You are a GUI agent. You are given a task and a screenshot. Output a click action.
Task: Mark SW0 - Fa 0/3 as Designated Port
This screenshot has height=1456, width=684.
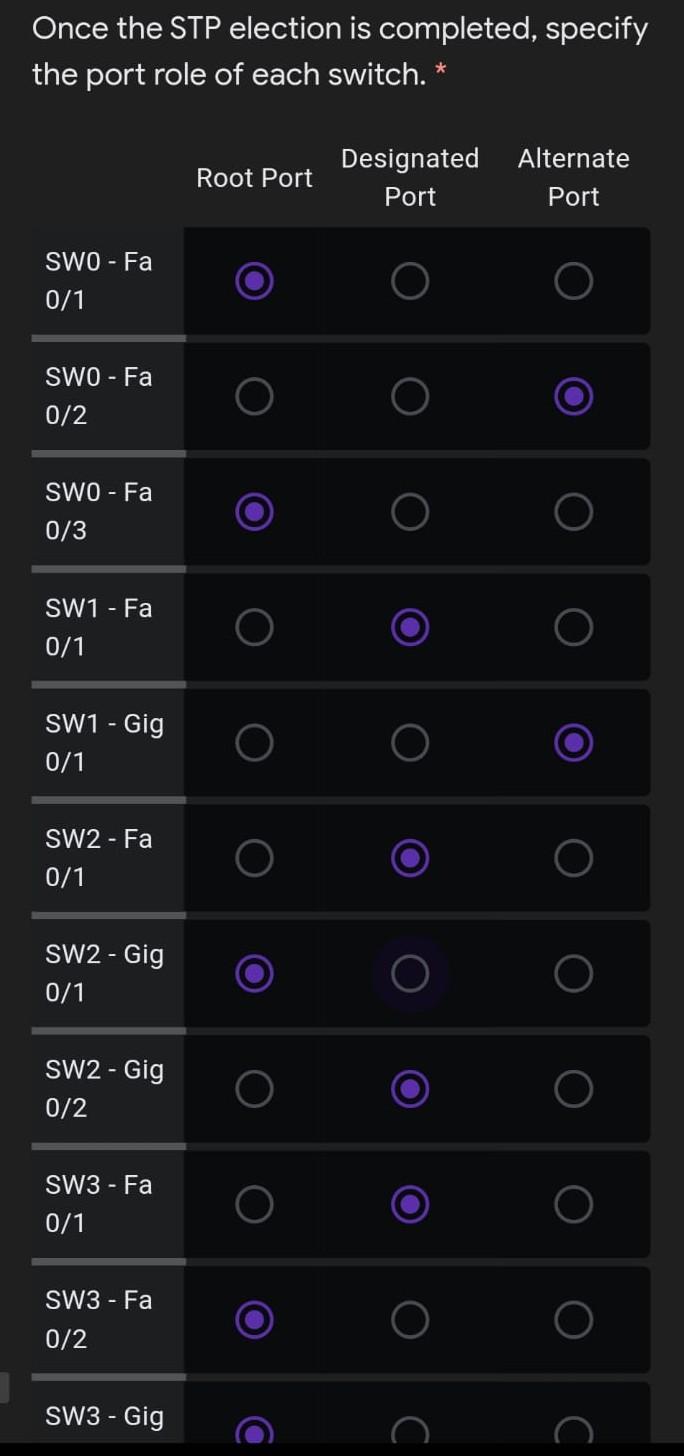[410, 513]
